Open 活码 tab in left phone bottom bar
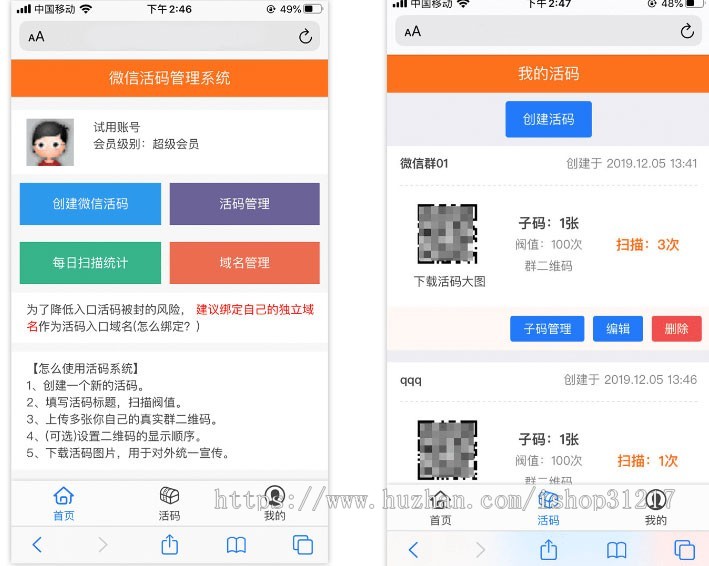Viewport: 709px width, 566px height. click(170, 504)
